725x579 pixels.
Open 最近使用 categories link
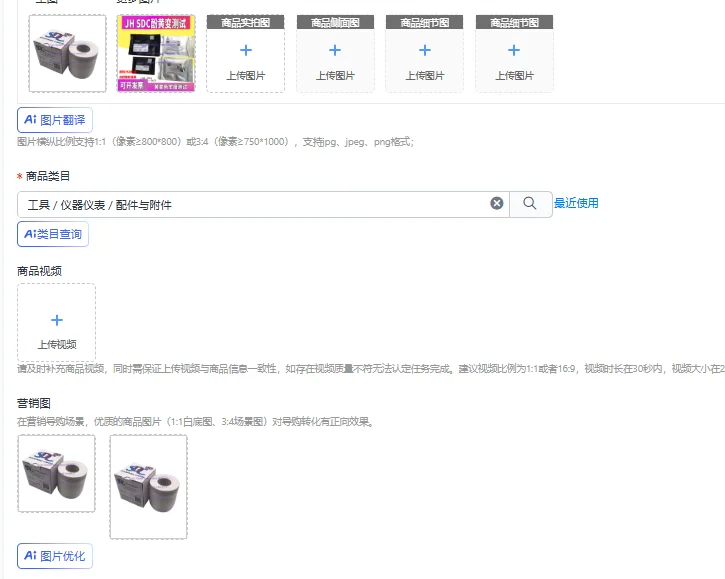click(x=576, y=203)
